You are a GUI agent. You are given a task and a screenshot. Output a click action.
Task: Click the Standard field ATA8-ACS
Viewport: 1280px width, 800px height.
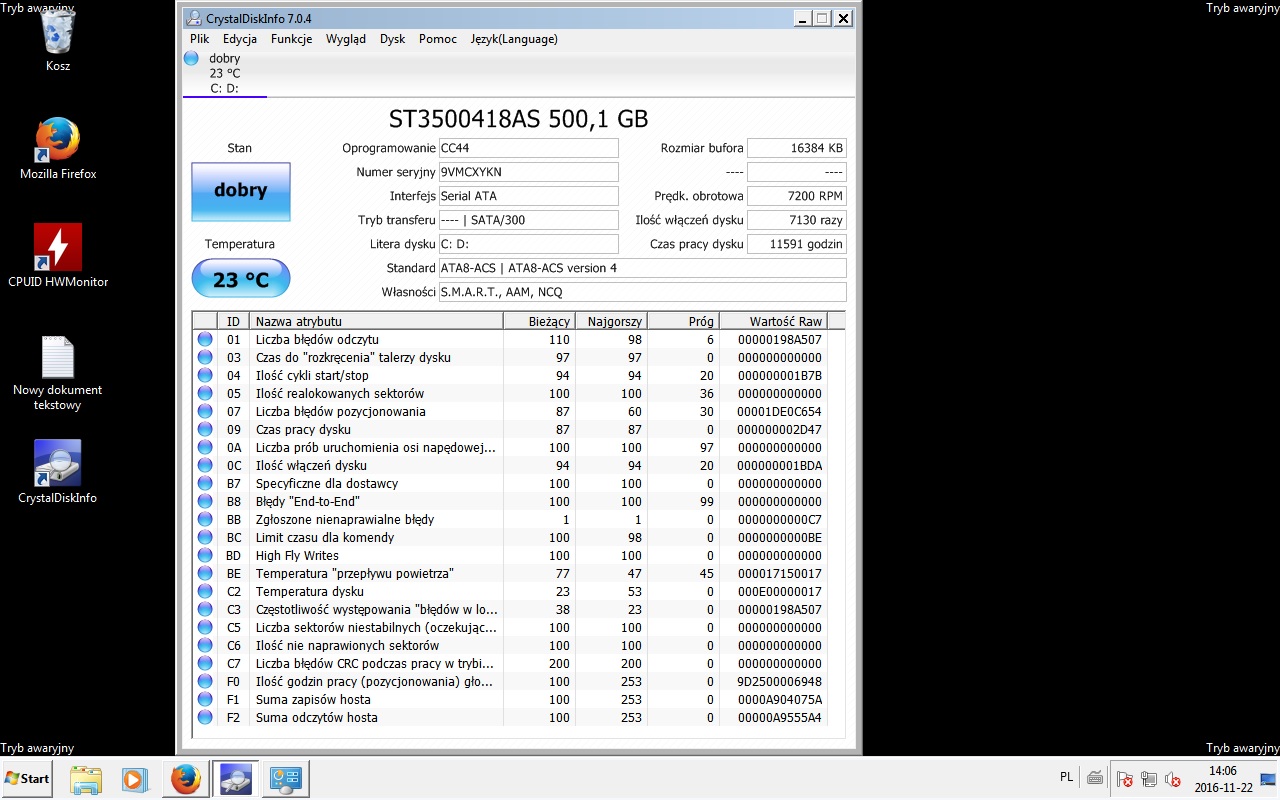coord(643,268)
